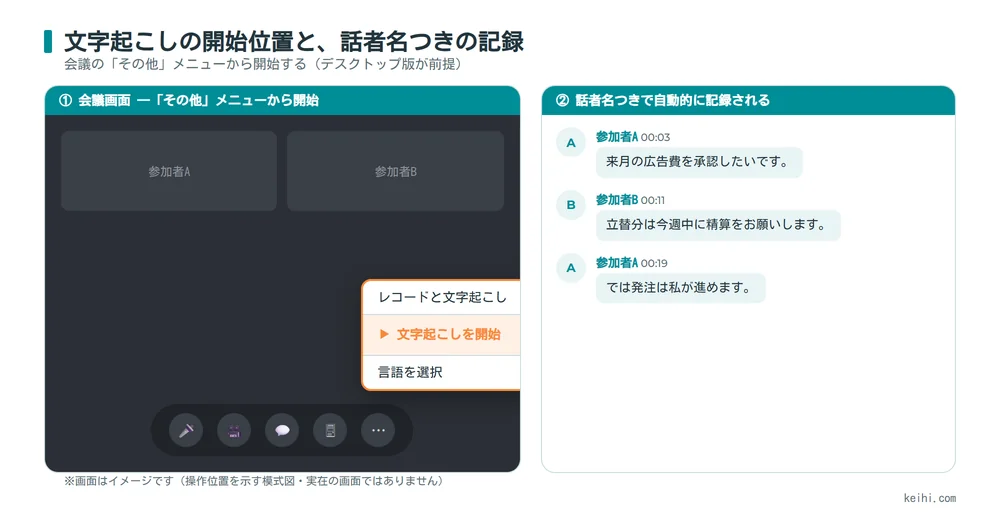The width and height of the screenshot is (1000, 523).
Task: Click speaker name 参加者A at 00:19
Action: 617,263
